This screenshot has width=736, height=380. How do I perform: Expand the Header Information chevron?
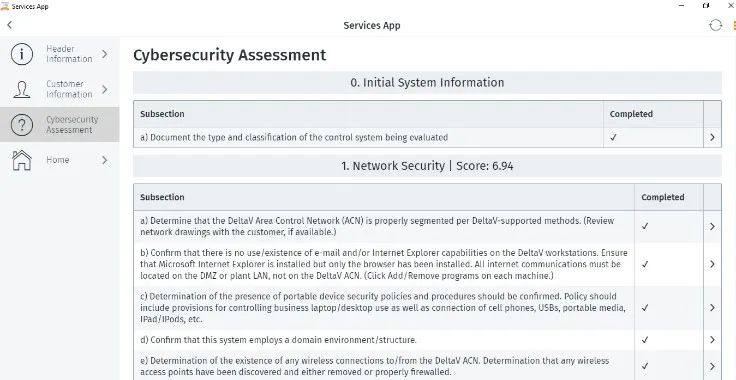pyautogui.click(x=104, y=54)
